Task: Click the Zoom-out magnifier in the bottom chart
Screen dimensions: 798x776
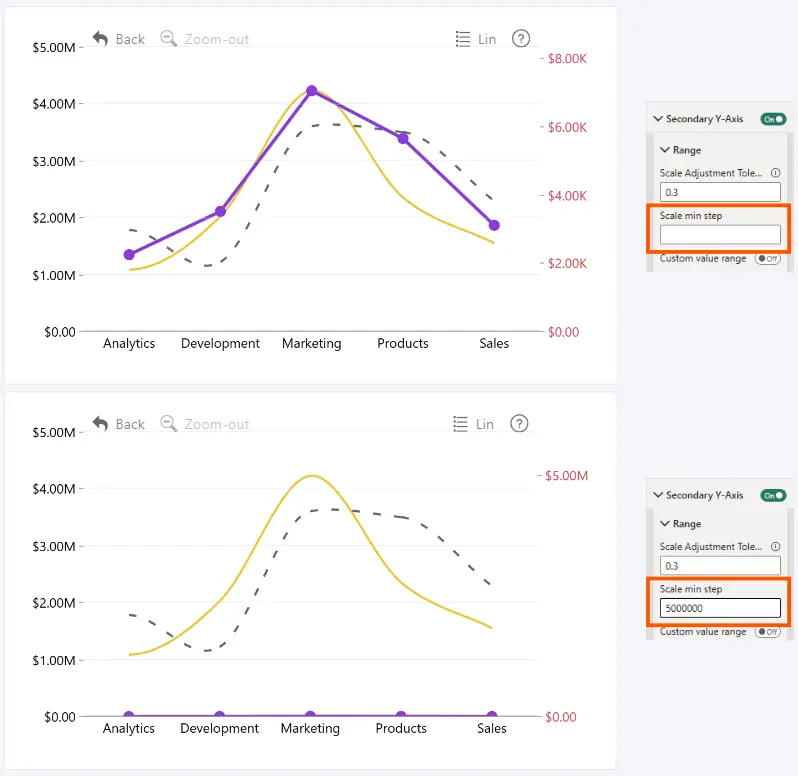Action: pyautogui.click(x=168, y=423)
